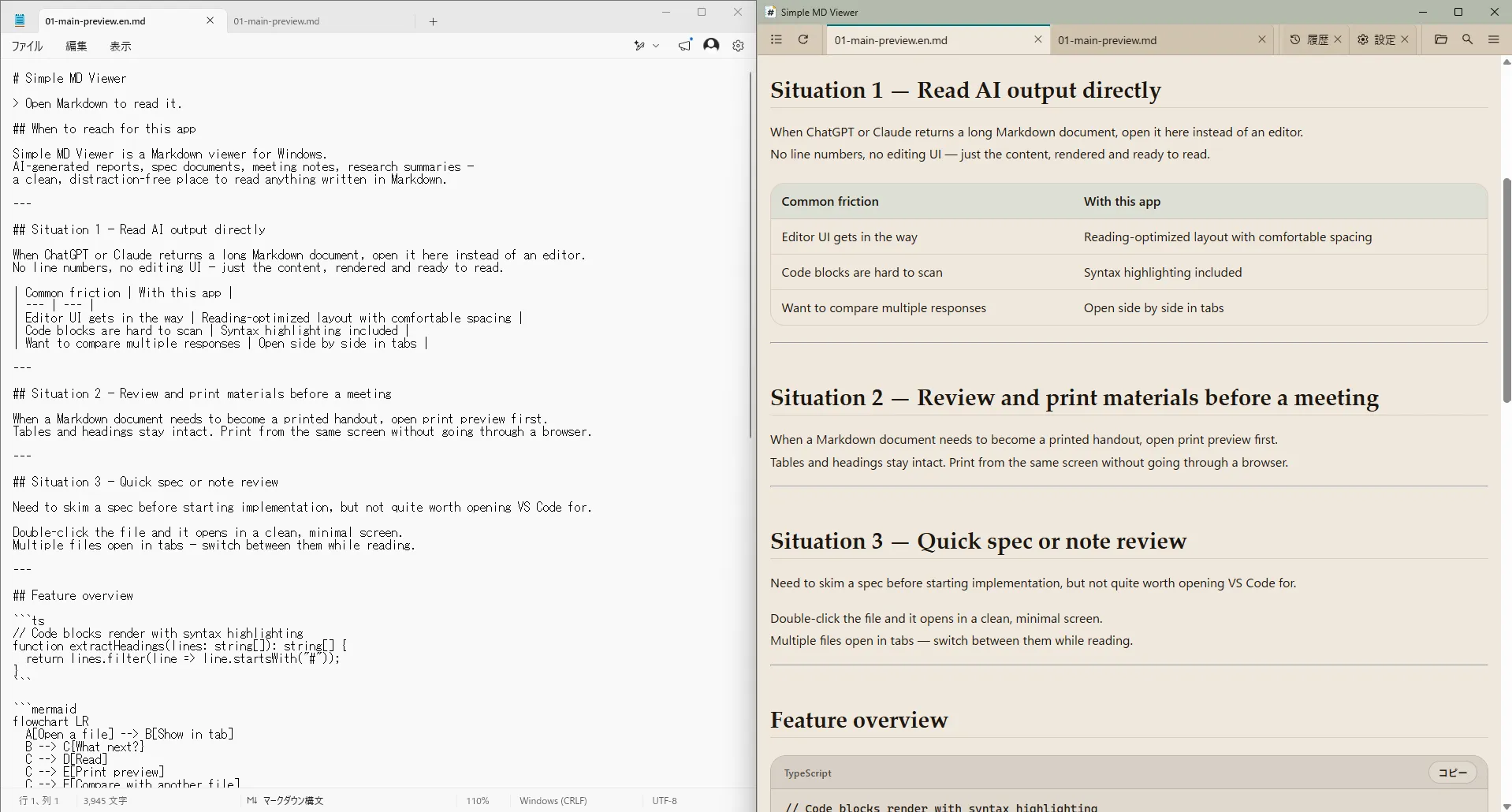Switch to 01-main-preview.md tab in Simple MD Viewer
1512x812 pixels.
coord(1107,40)
